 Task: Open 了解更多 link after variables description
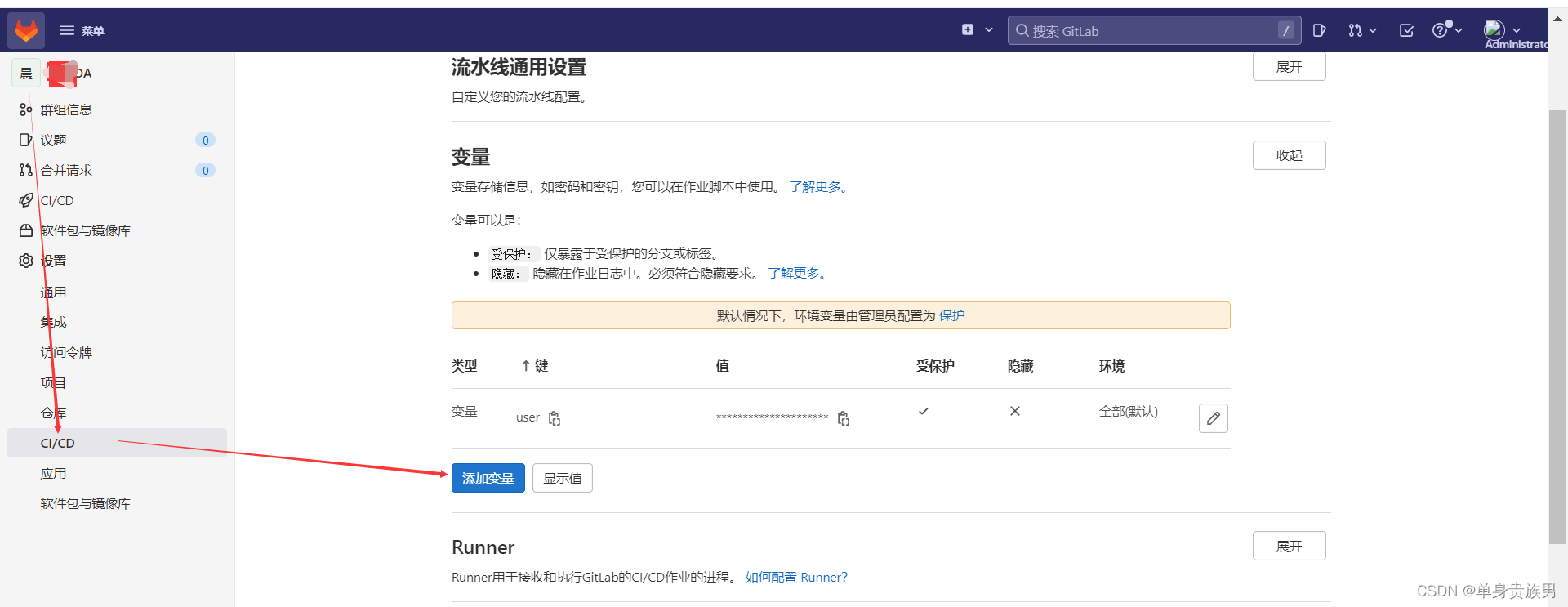(x=819, y=187)
